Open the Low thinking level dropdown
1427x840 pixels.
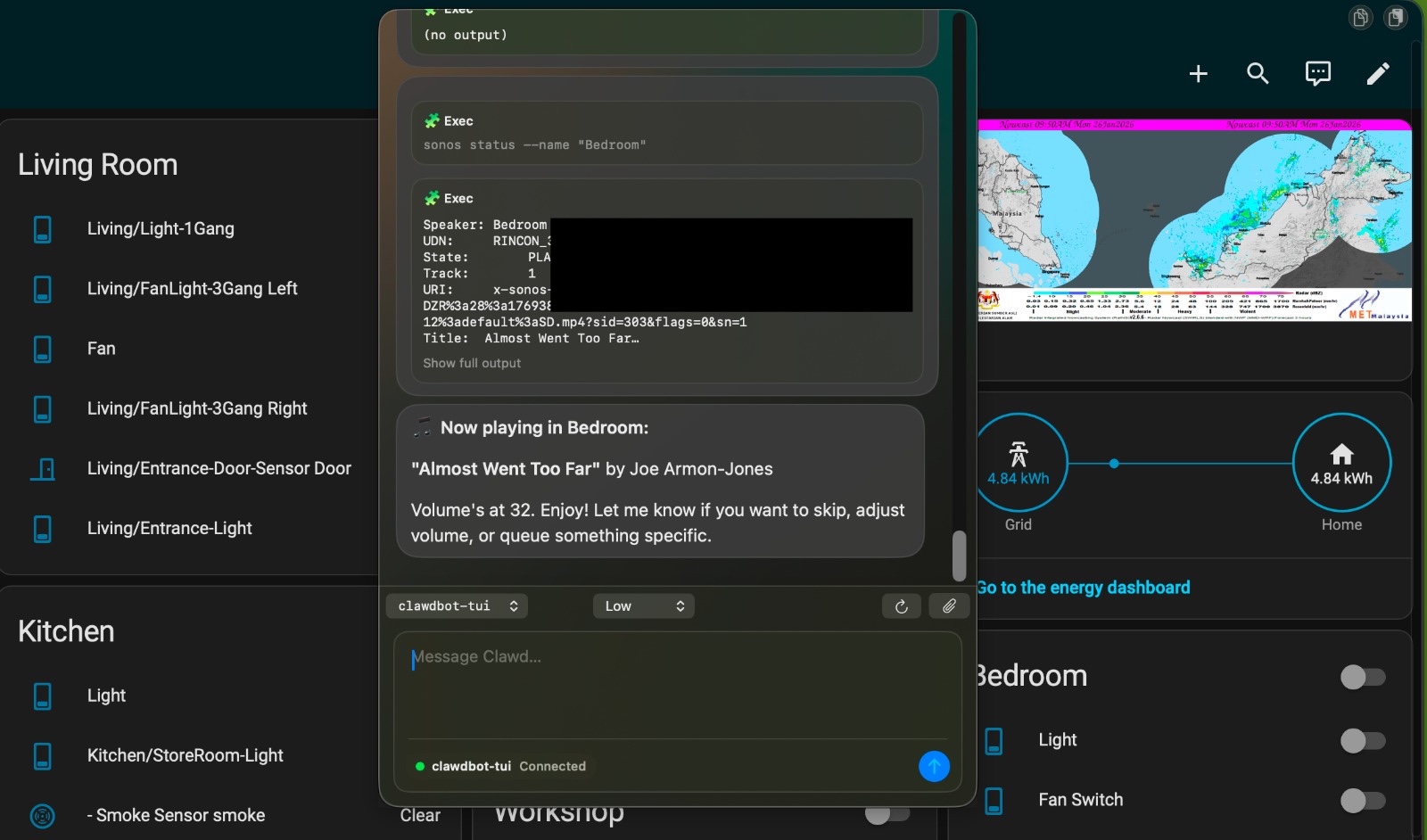click(x=643, y=606)
